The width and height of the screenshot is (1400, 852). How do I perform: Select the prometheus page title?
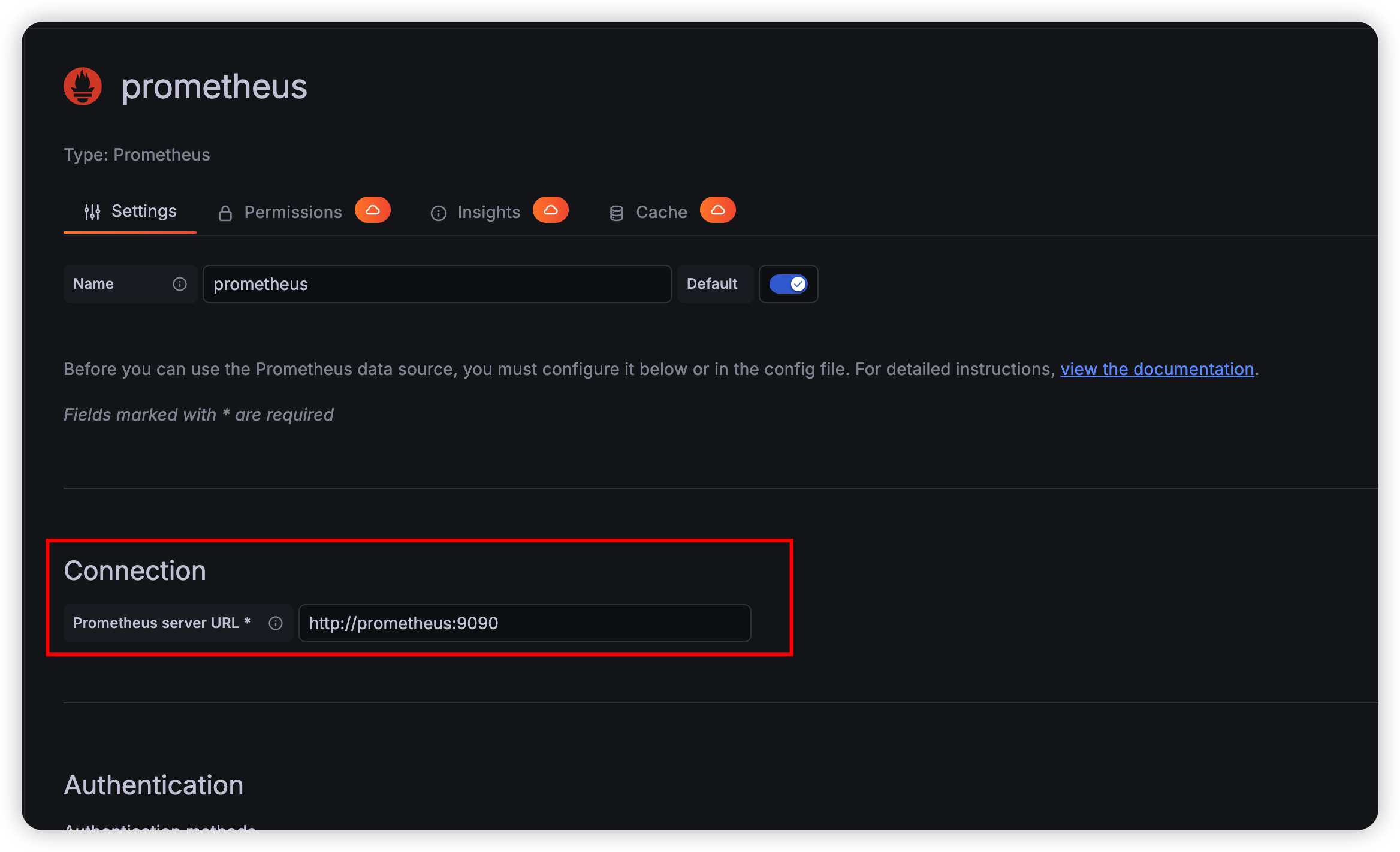click(x=215, y=86)
